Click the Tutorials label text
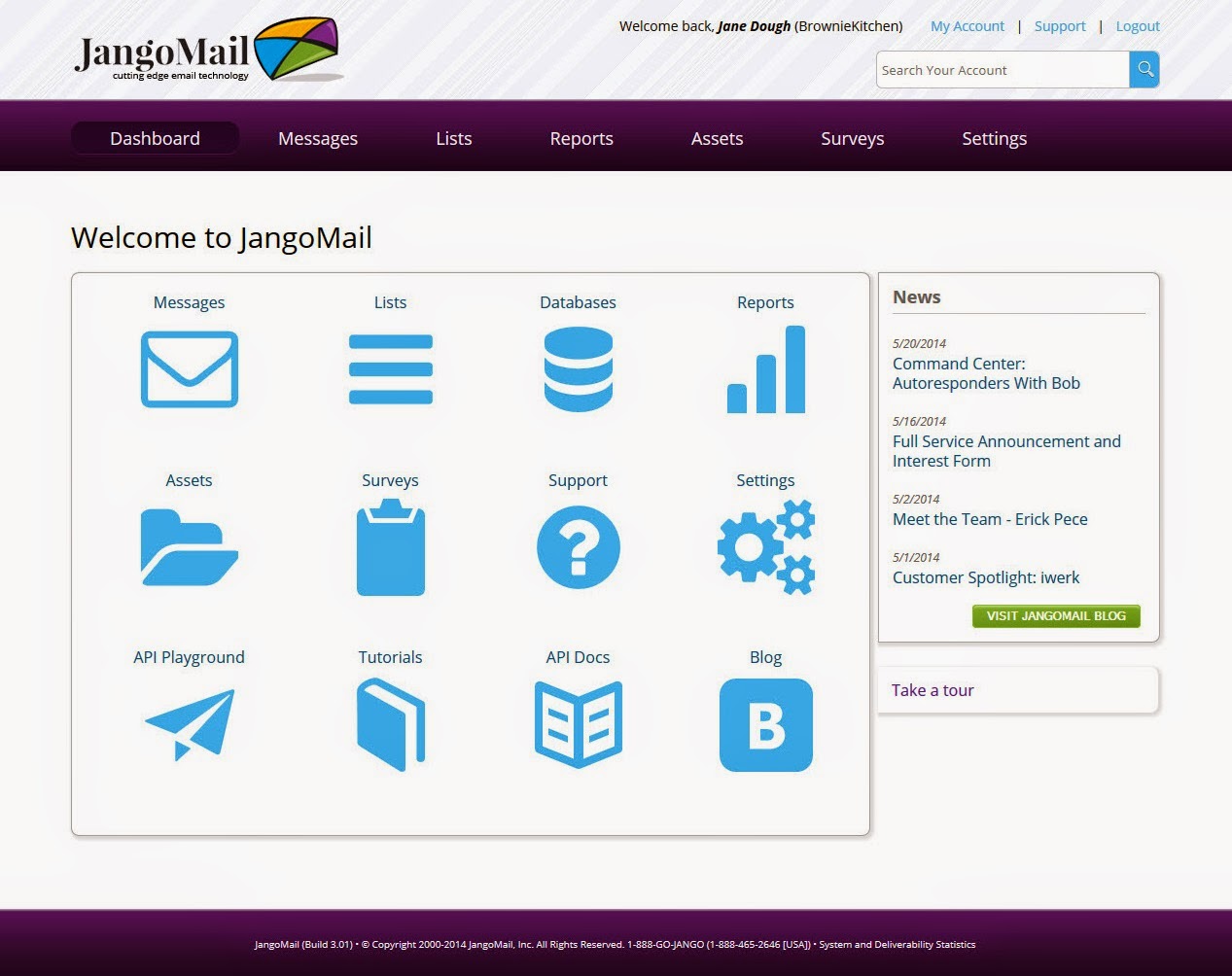The height and width of the screenshot is (976, 1232). tap(391, 657)
